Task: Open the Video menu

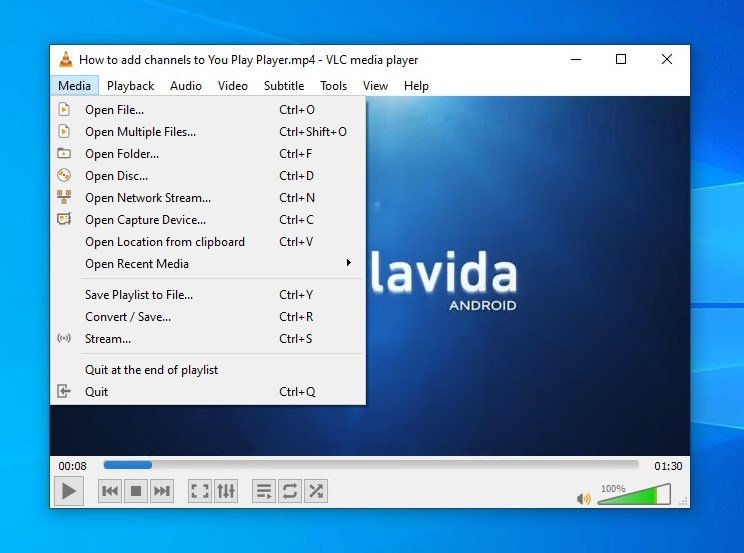Action: point(232,86)
